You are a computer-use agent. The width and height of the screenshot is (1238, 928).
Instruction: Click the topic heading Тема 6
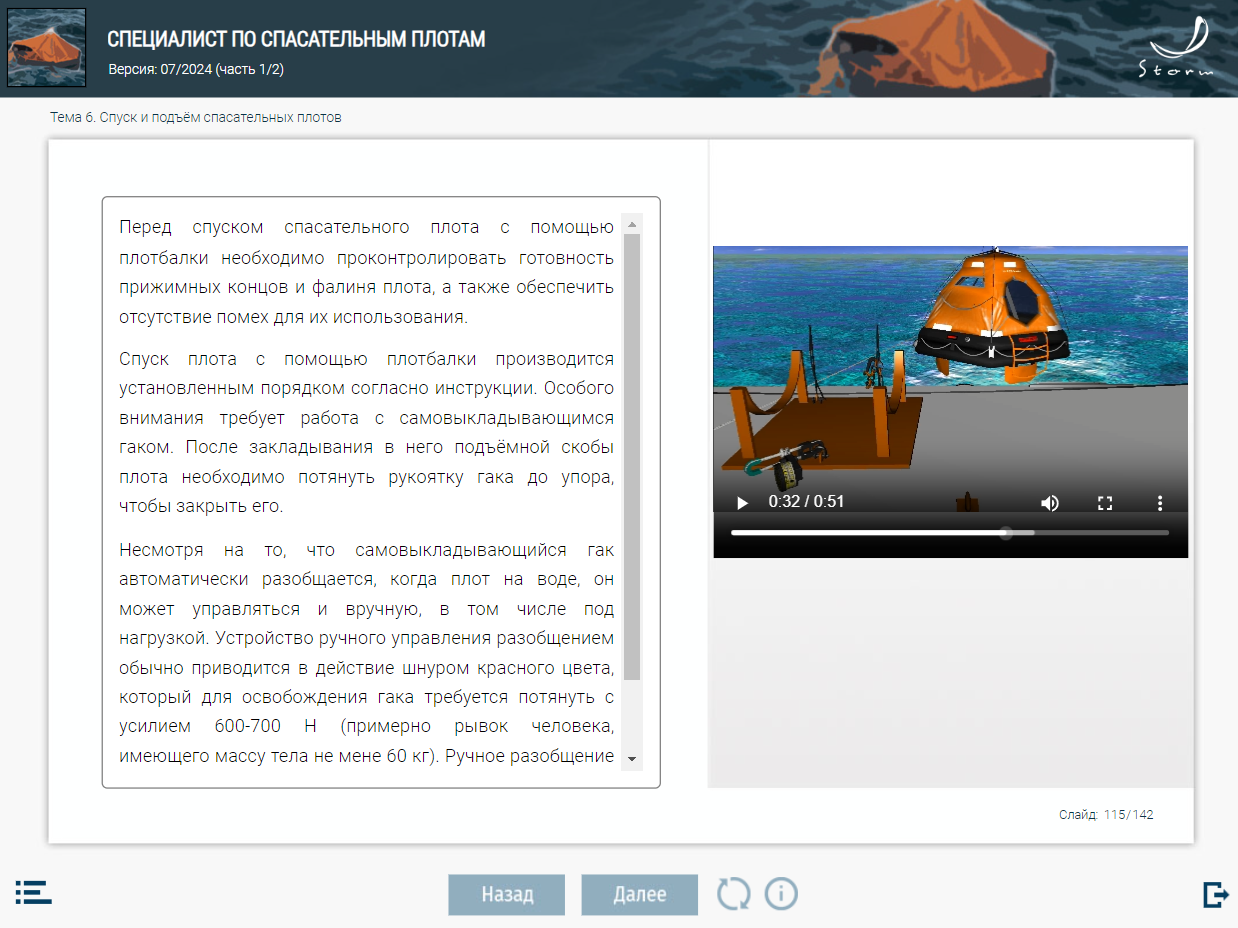pos(196,117)
